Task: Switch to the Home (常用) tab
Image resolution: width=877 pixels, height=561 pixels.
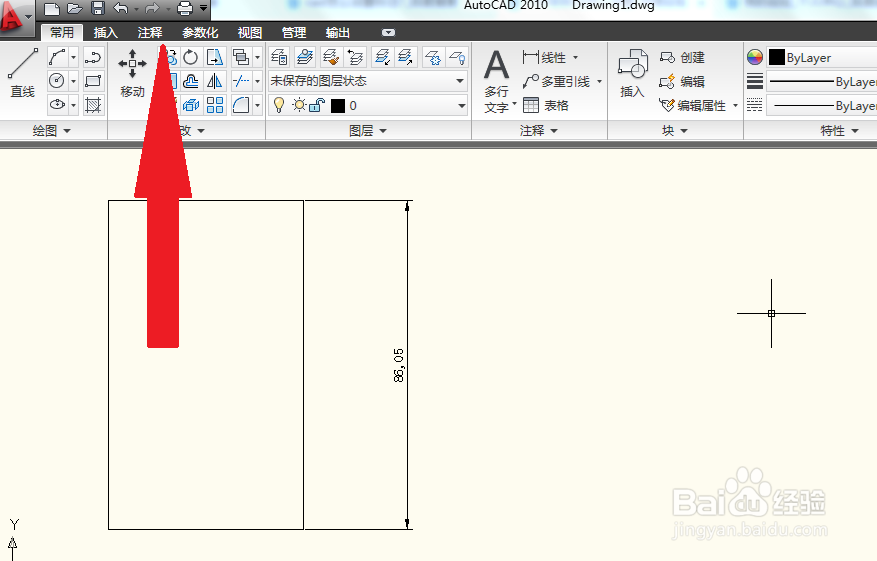Action: point(62,32)
